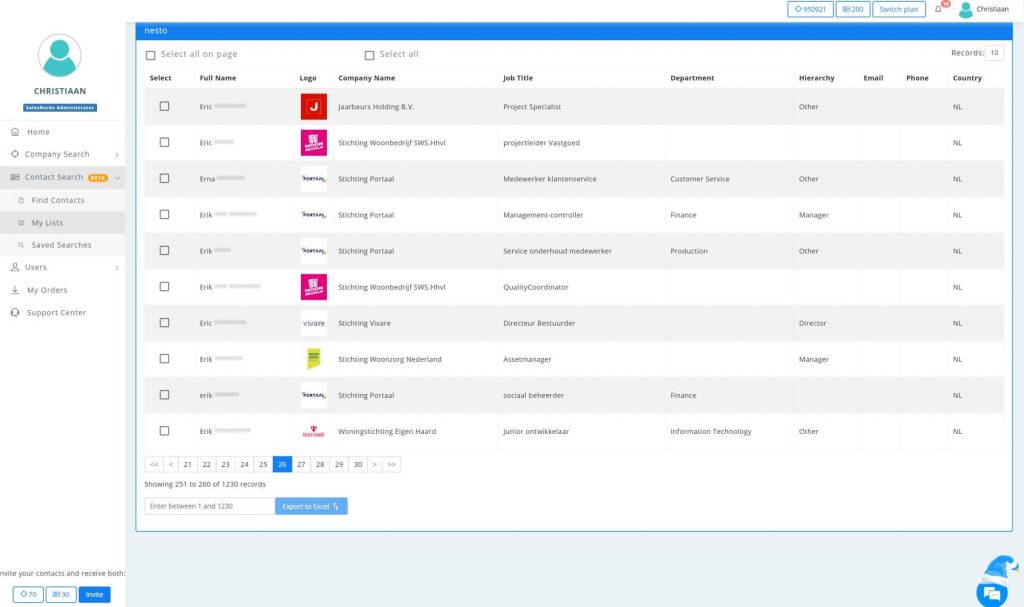Click the user avatar in top bar
1024x607 pixels.
click(x=966, y=10)
